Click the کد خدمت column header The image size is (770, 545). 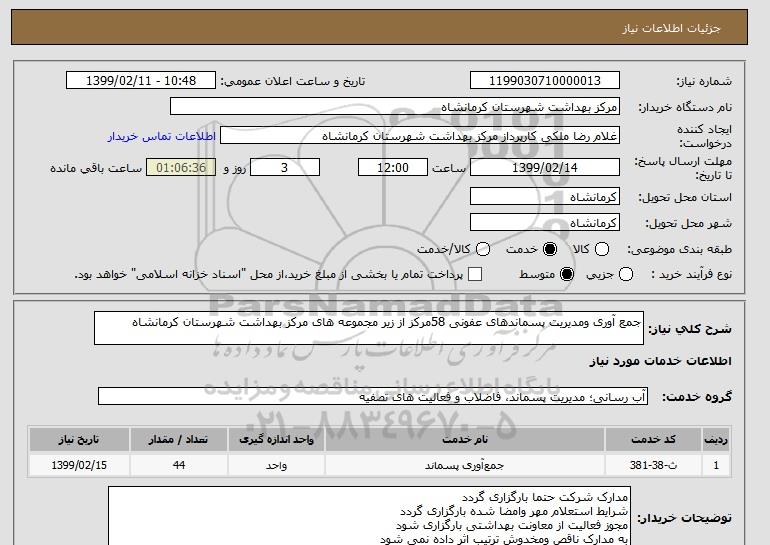pos(653,439)
